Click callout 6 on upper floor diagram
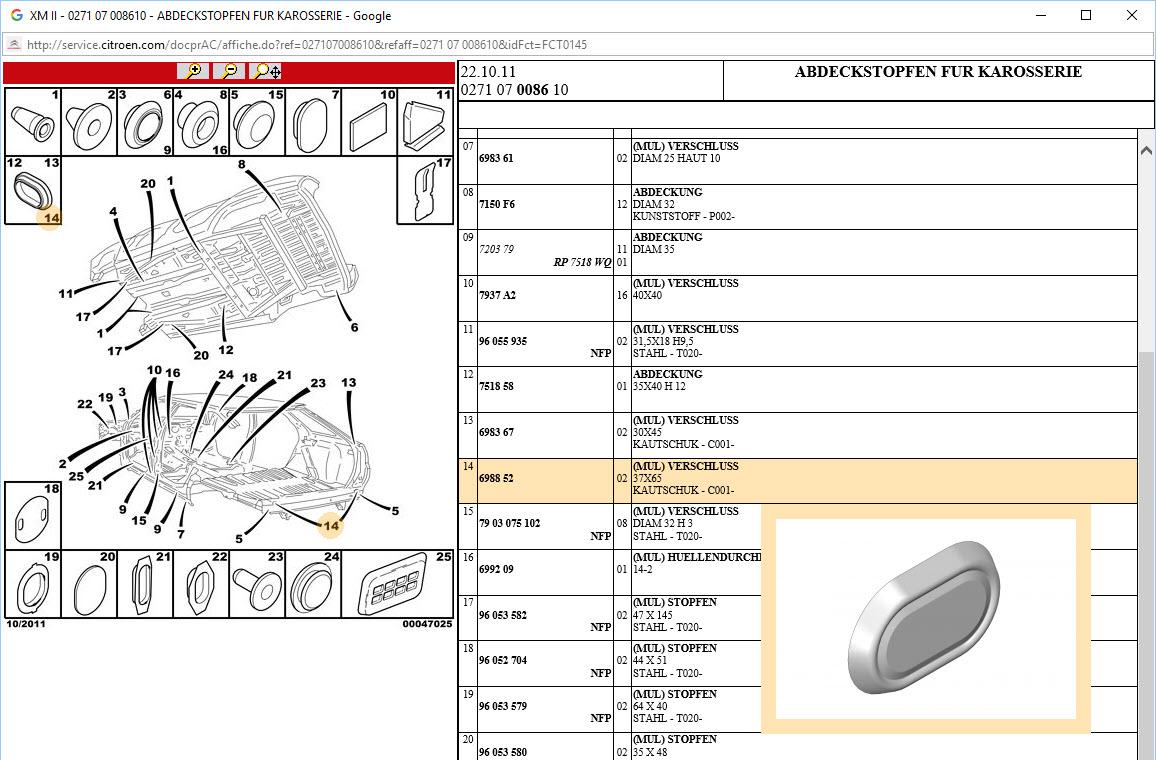The image size is (1156, 760). (355, 327)
